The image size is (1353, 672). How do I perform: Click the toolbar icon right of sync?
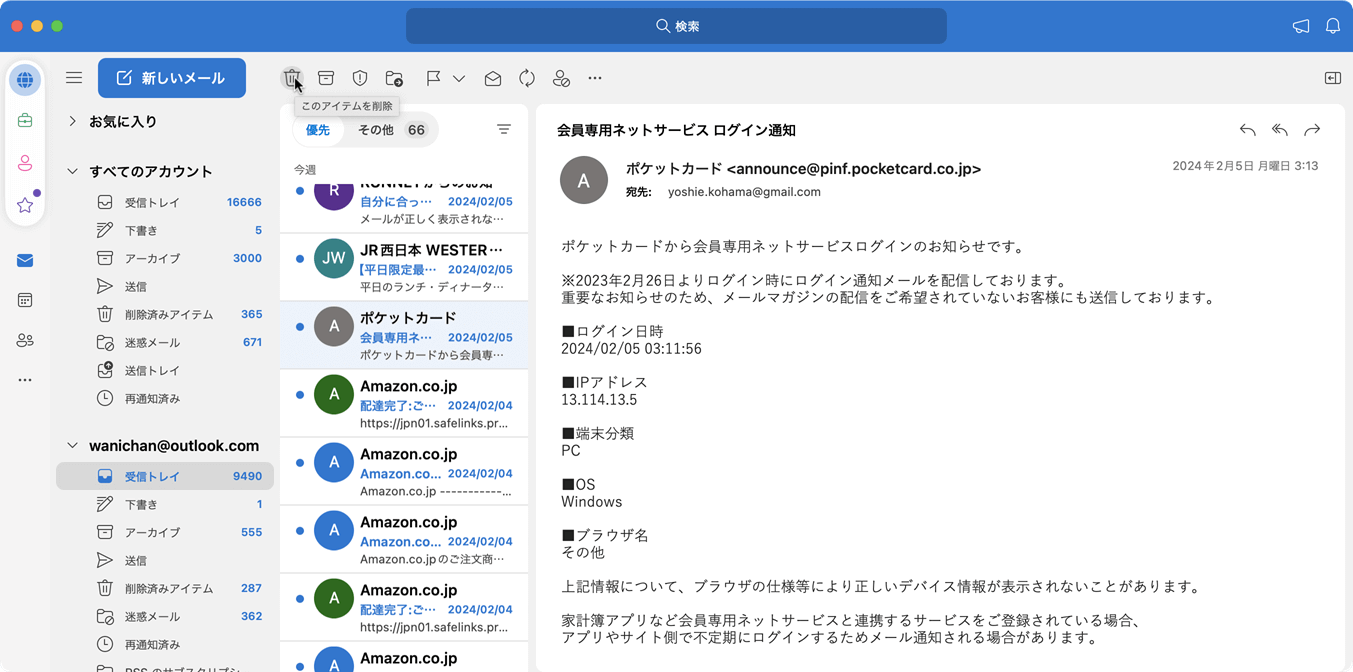click(x=561, y=78)
